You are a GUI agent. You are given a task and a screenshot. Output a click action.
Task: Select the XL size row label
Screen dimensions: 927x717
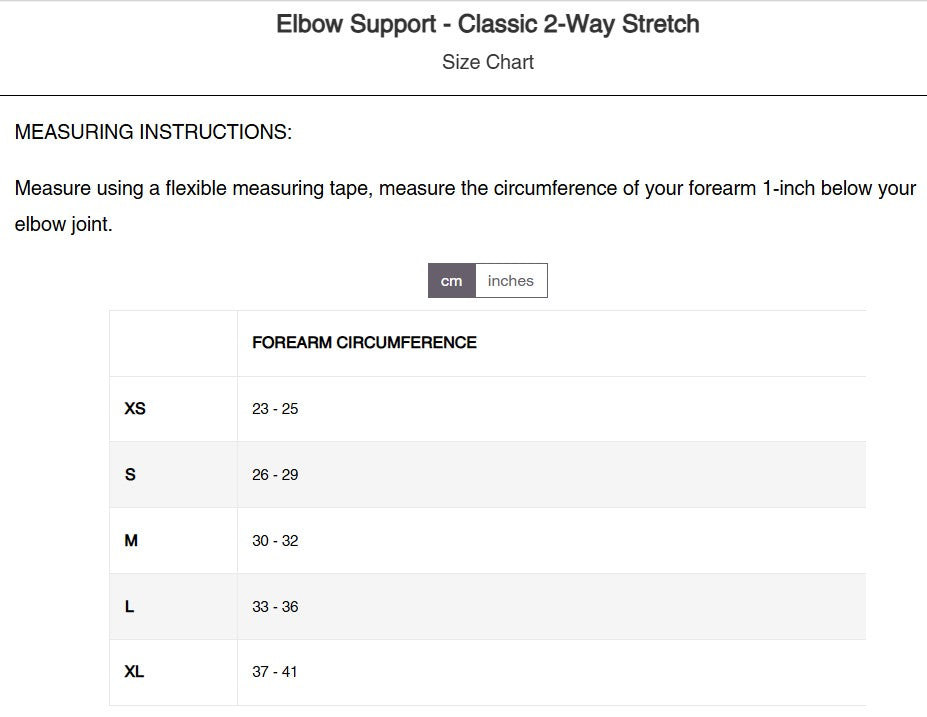134,671
